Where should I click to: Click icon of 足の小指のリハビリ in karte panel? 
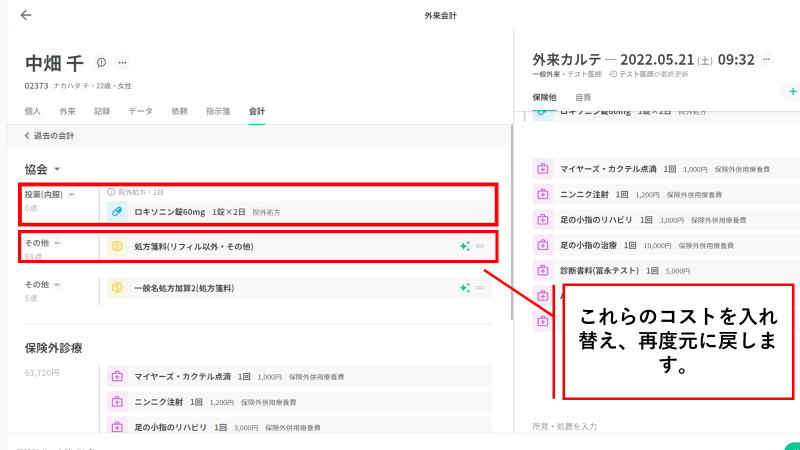point(542,220)
